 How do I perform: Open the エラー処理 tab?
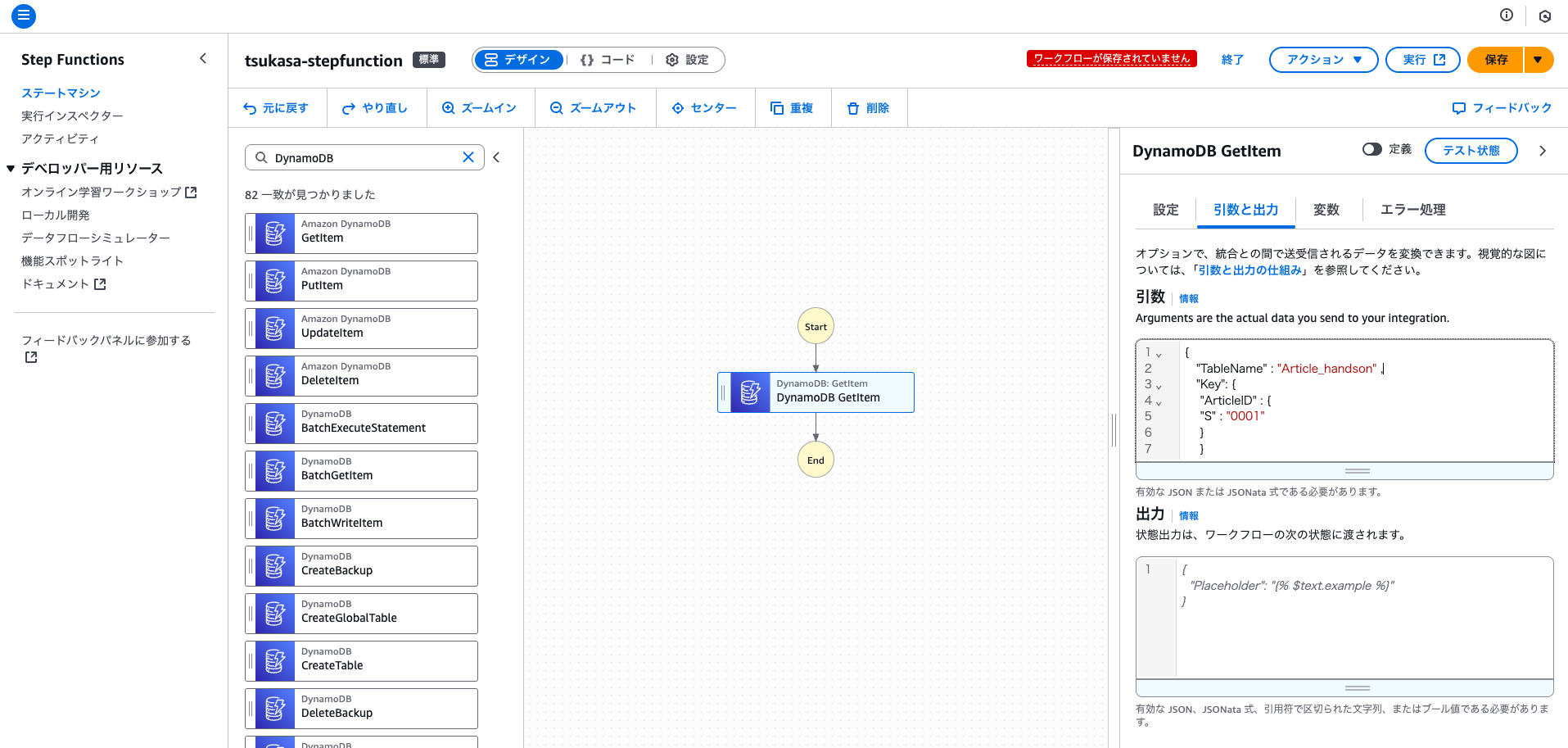pos(1412,210)
